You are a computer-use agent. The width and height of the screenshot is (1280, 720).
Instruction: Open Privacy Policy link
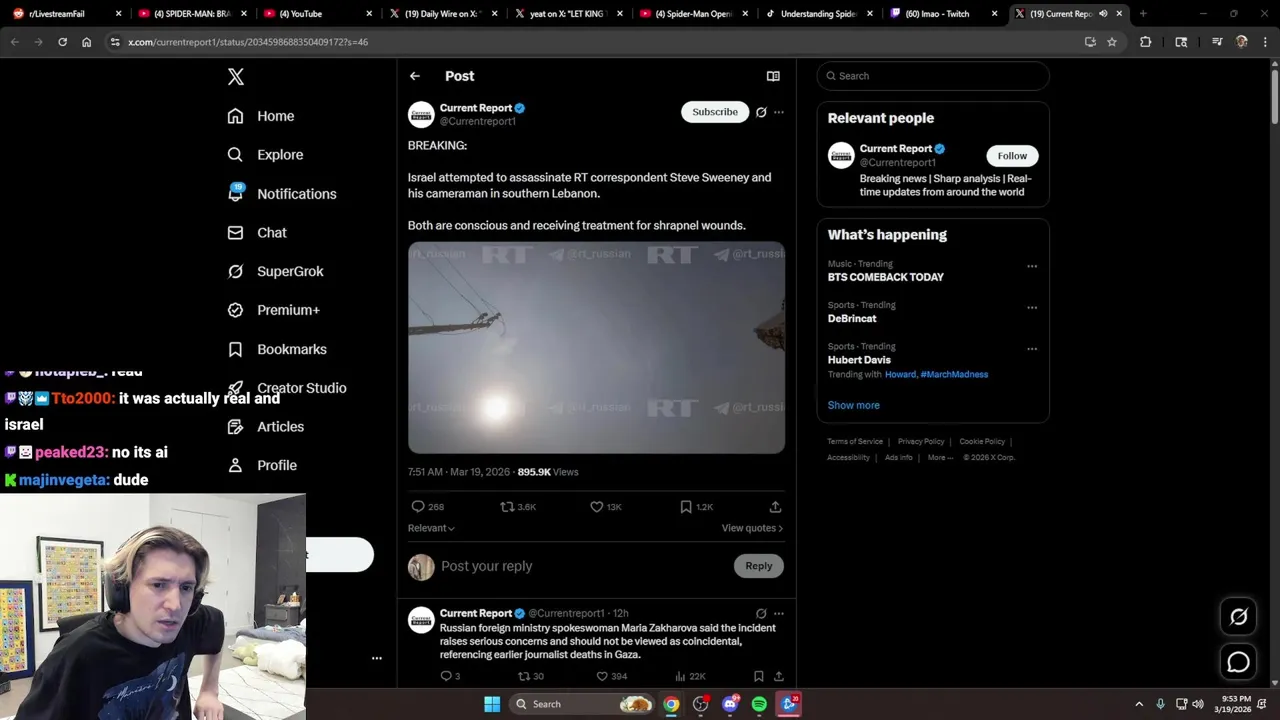pos(921,441)
